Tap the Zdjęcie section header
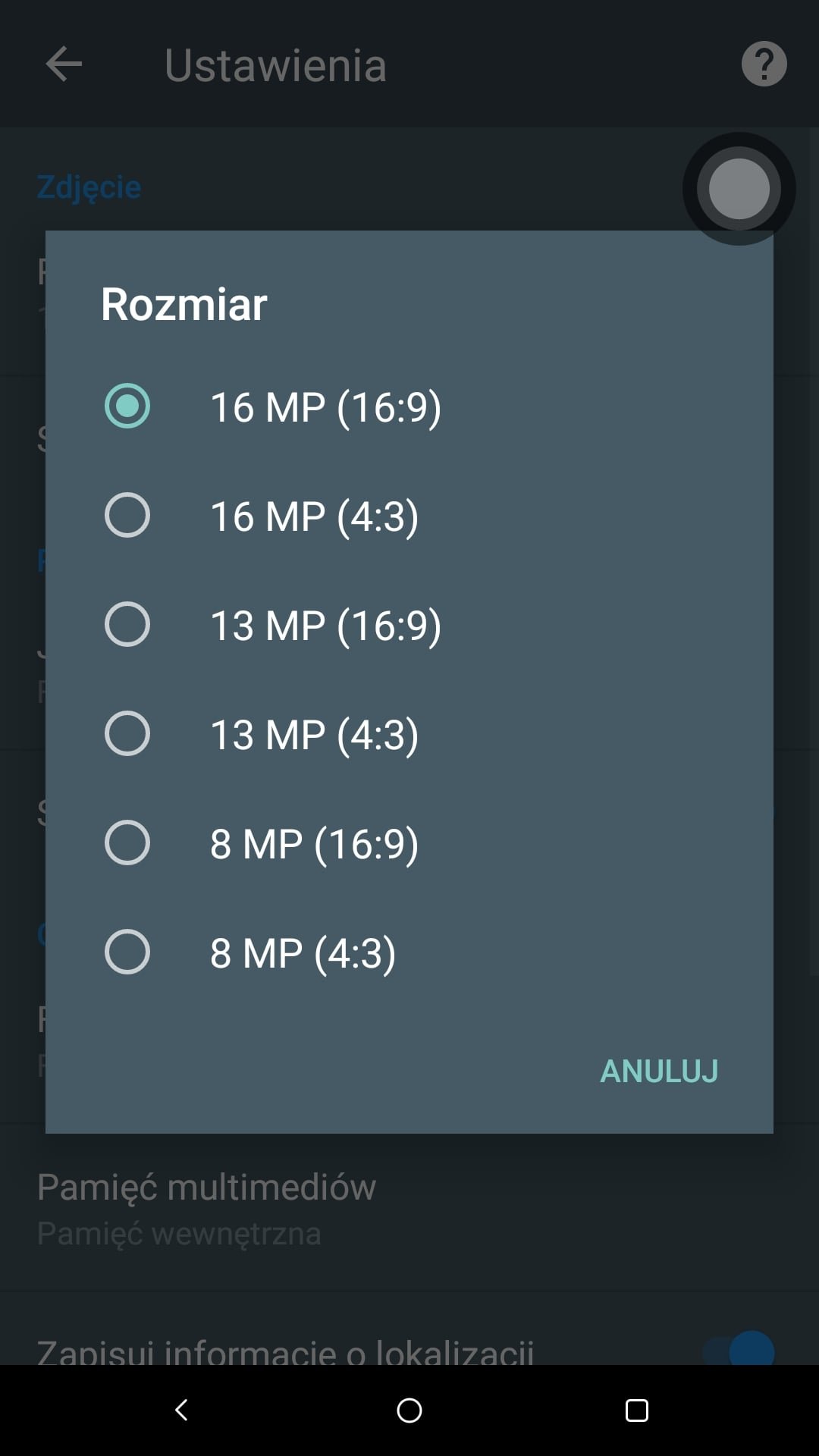 pyautogui.click(x=89, y=187)
